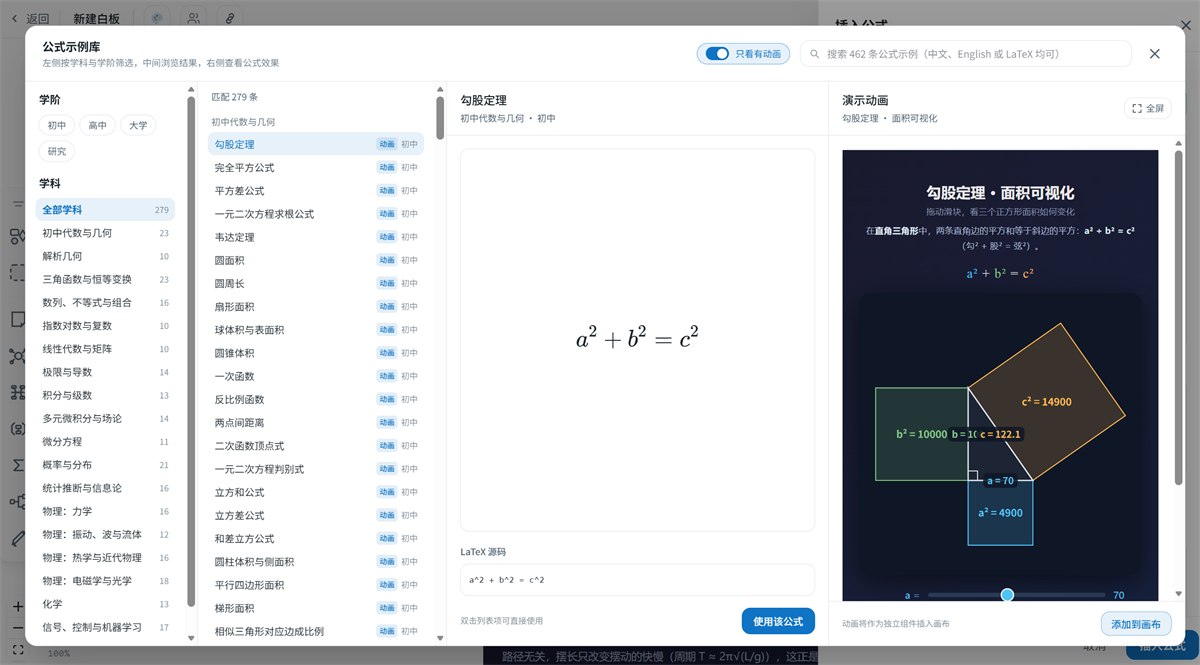Click the collaborators icon in whiteboard header
The height and width of the screenshot is (665, 1200).
tap(194, 18)
